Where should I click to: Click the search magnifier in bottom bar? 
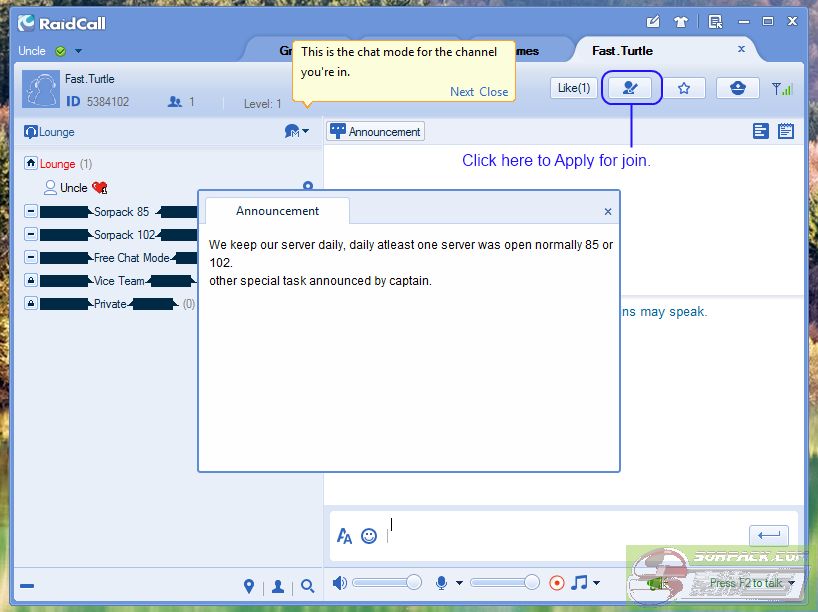coord(307,586)
